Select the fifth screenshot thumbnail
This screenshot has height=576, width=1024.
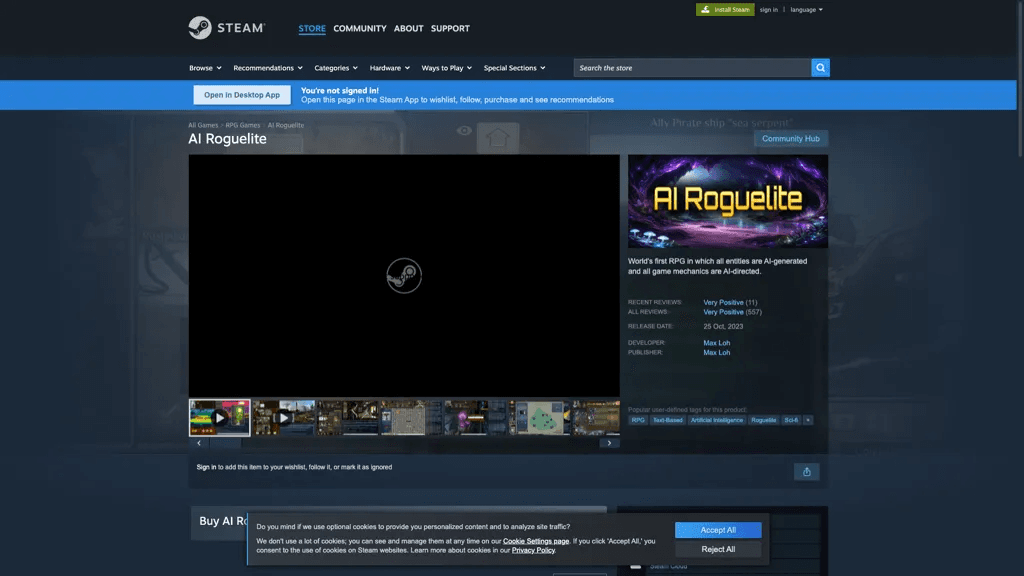[x=475, y=417]
